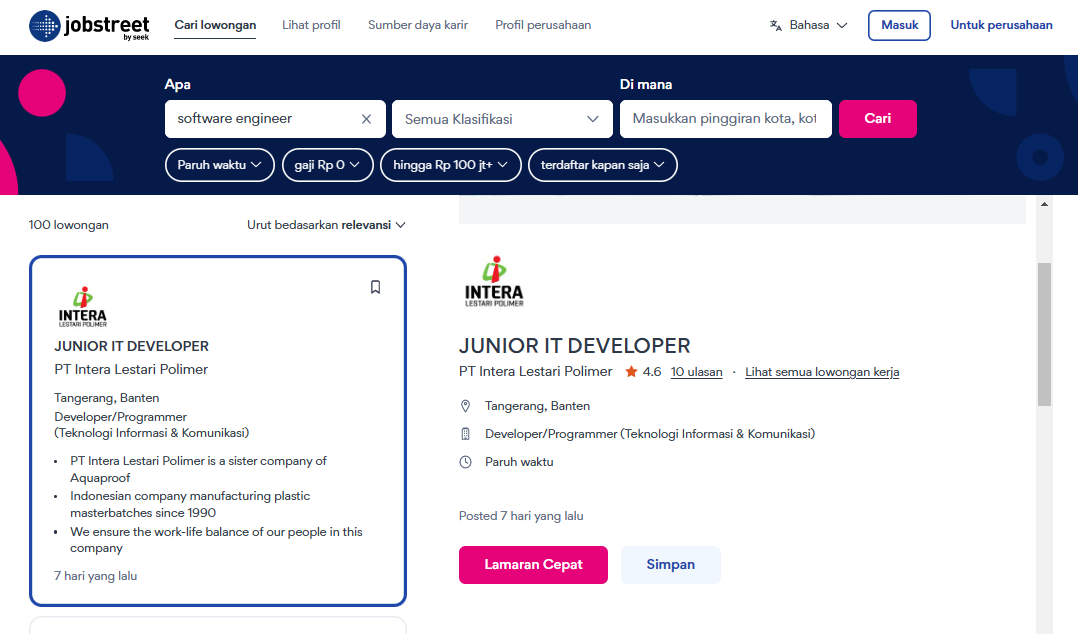Click the job detail scrollbar thumb
This screenshot has height=634, width=1078.
[1044, 334]
